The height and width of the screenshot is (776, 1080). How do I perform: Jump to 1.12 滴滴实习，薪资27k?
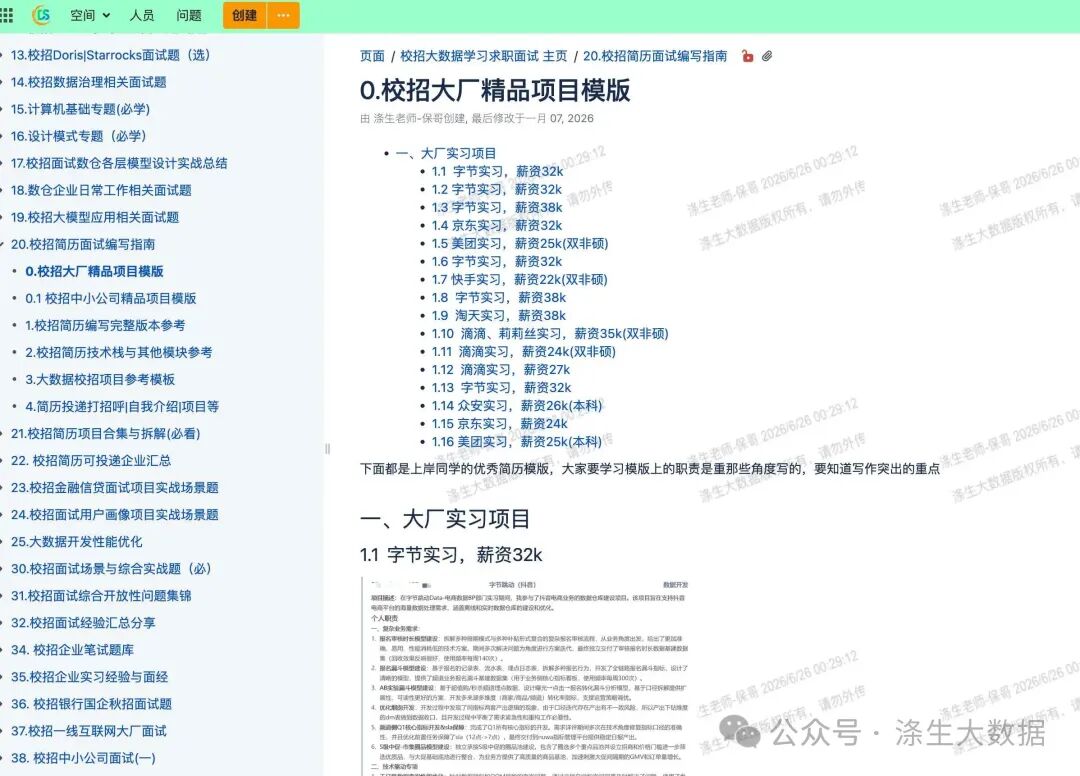point(501,370)
